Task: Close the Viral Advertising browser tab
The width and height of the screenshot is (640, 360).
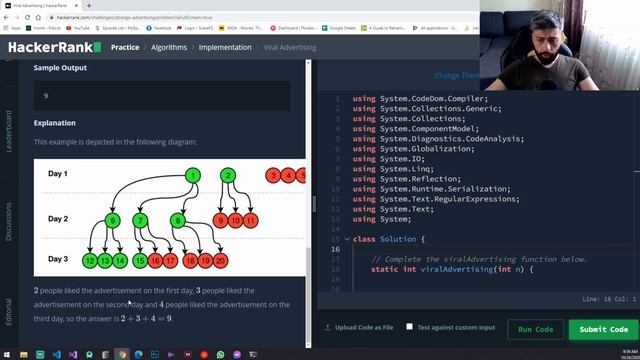Action: point(76,6)
